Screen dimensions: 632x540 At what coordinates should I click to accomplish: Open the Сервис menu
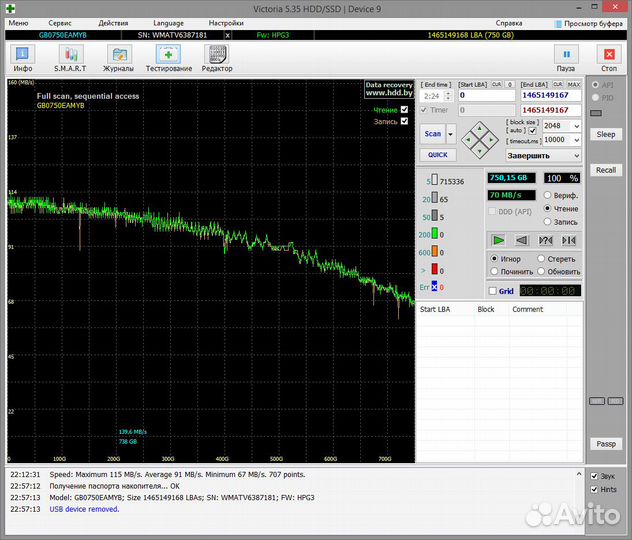tap(60, 22)
